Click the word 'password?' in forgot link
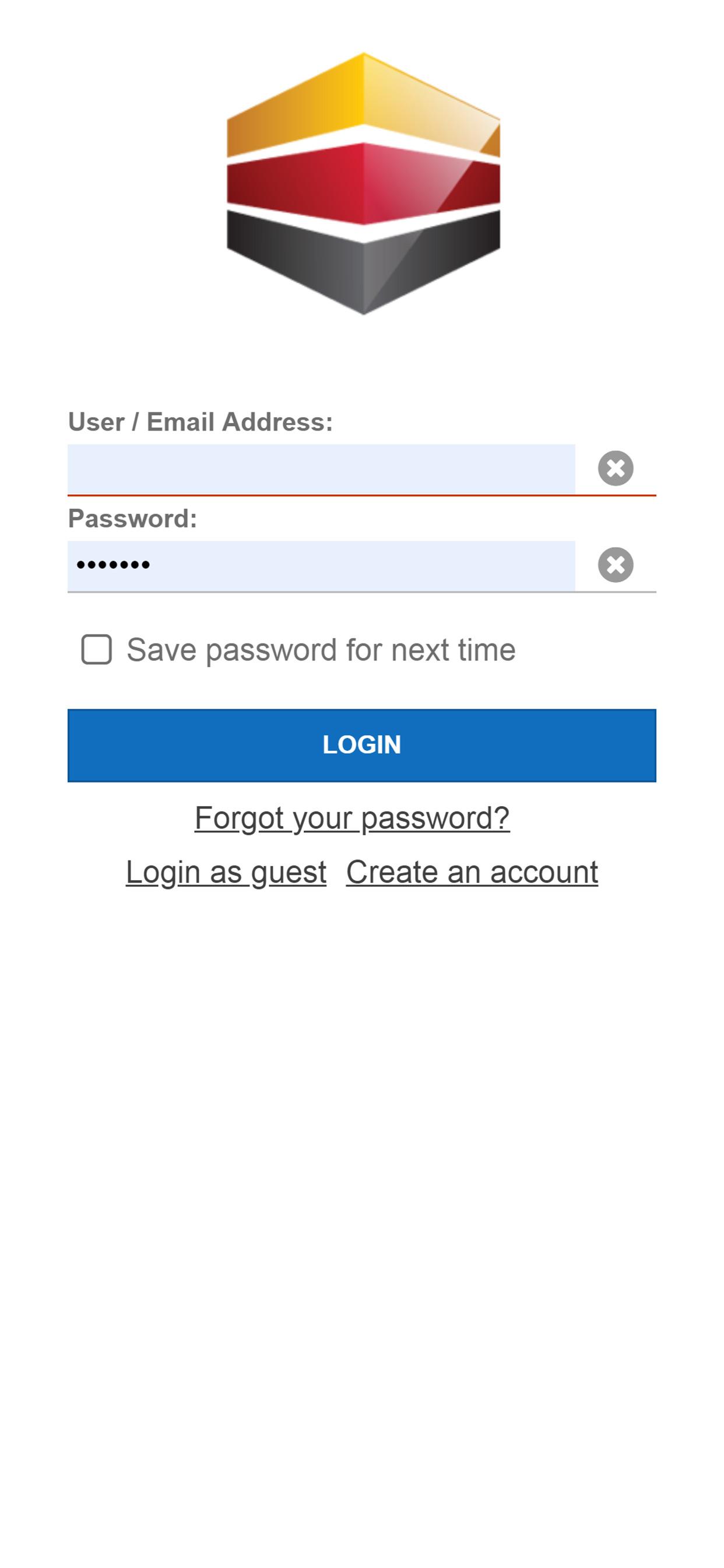 (x=435, y=818)
